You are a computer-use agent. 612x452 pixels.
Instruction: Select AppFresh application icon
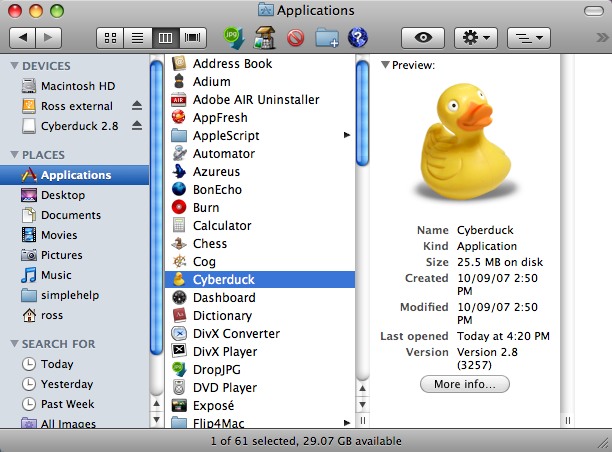(179, 117)
